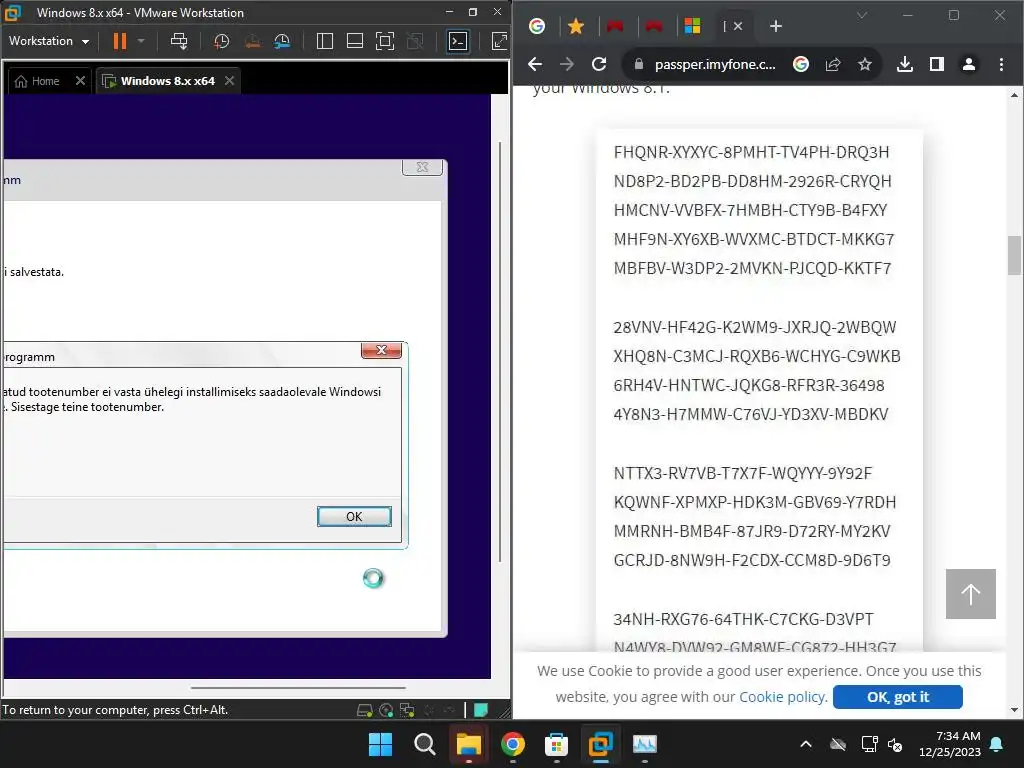Click the Google icon in the address bar

coord(801,64)
